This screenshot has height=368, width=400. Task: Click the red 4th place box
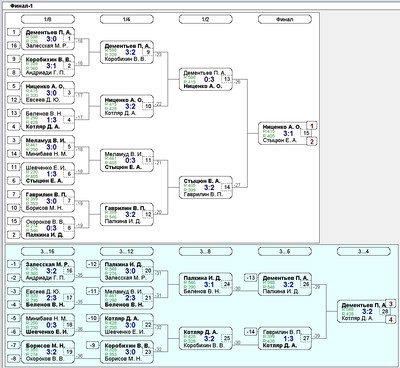[391, 319]
